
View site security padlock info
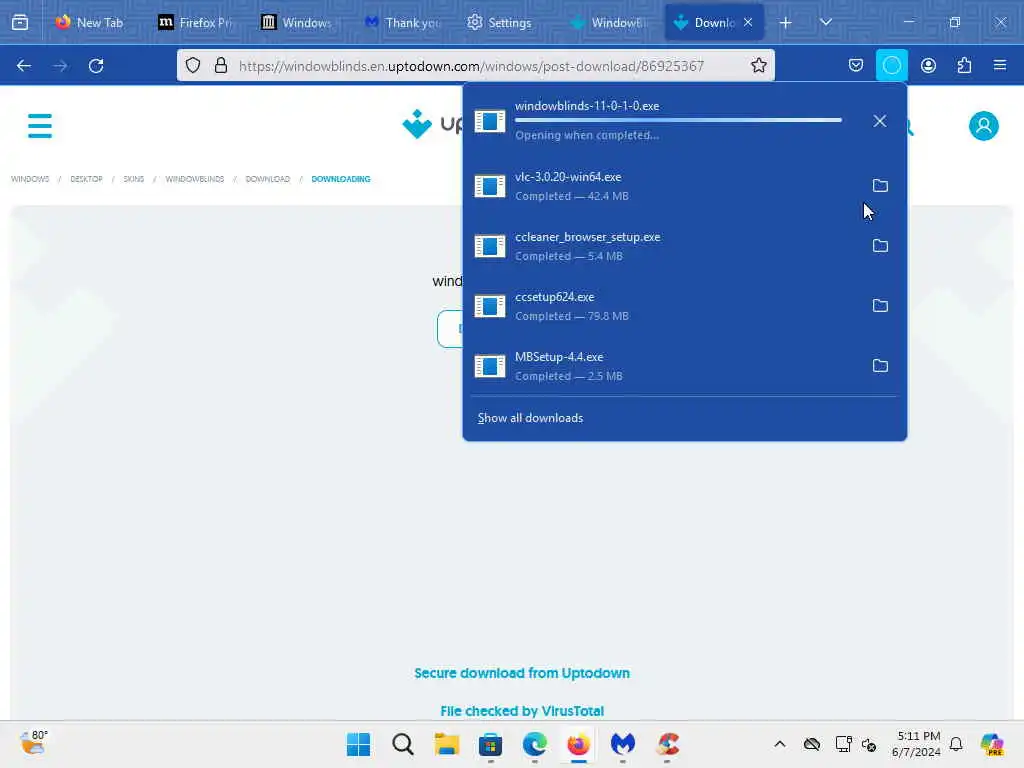pos(221,65)
